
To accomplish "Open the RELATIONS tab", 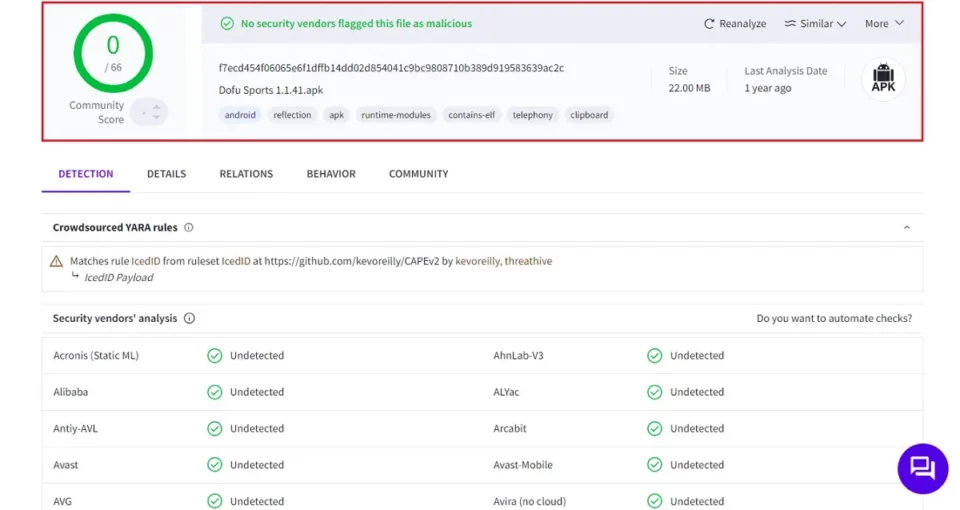I will (x=246, y=174).
